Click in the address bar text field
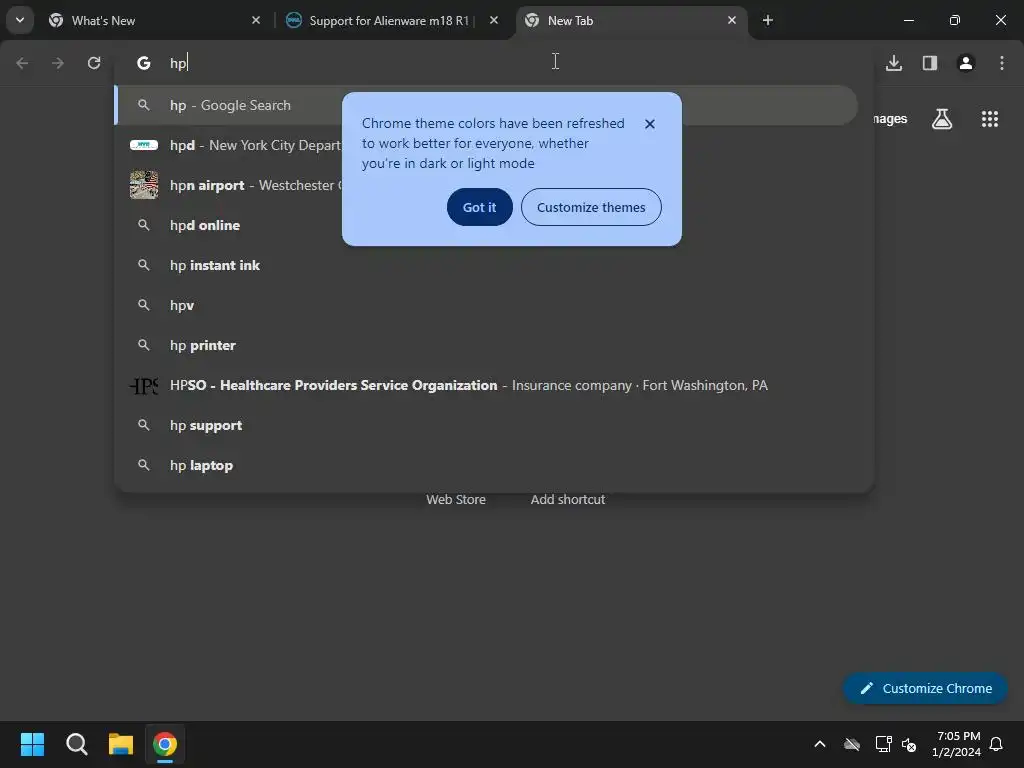Screen dimensions: 1024x768 coord(496,63)
